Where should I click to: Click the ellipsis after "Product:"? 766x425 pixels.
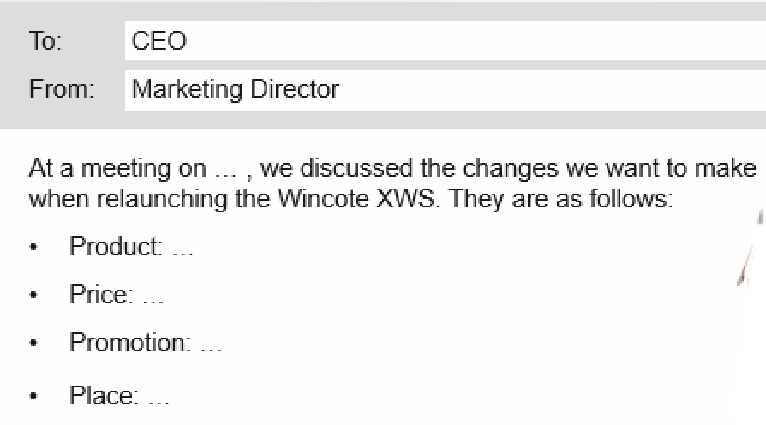pyautogui.click(x=181, y=250)
